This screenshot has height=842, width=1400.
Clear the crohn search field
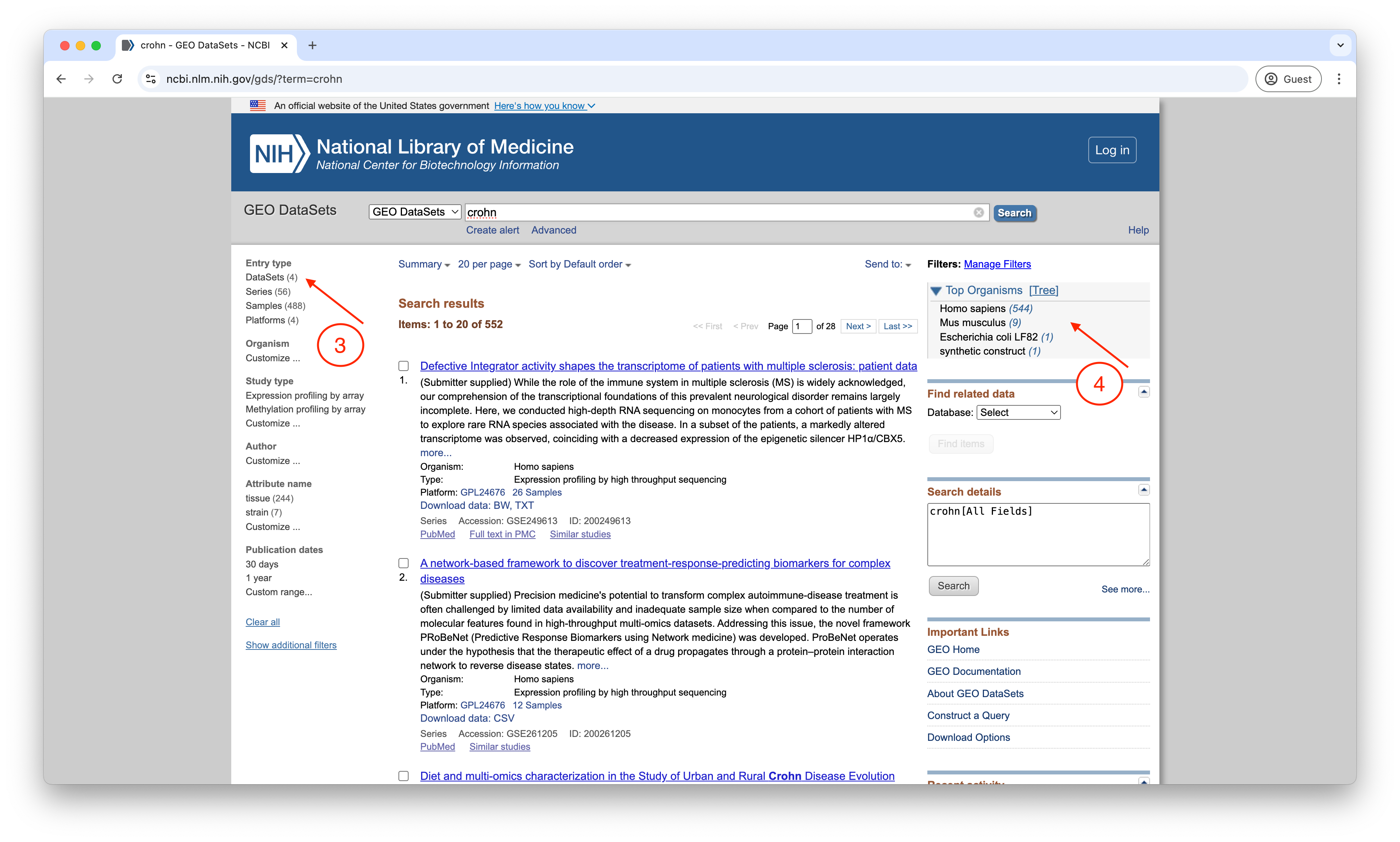click(979, 212)
